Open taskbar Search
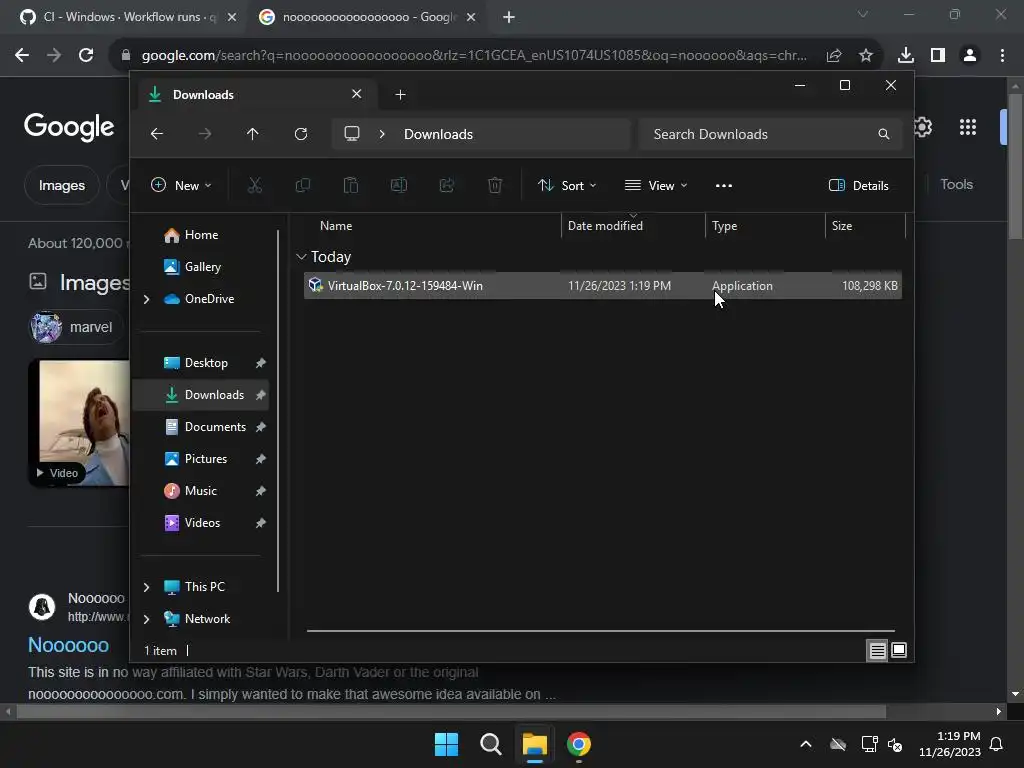Viewport: 1024px width, 768px height. coord(490,744)
